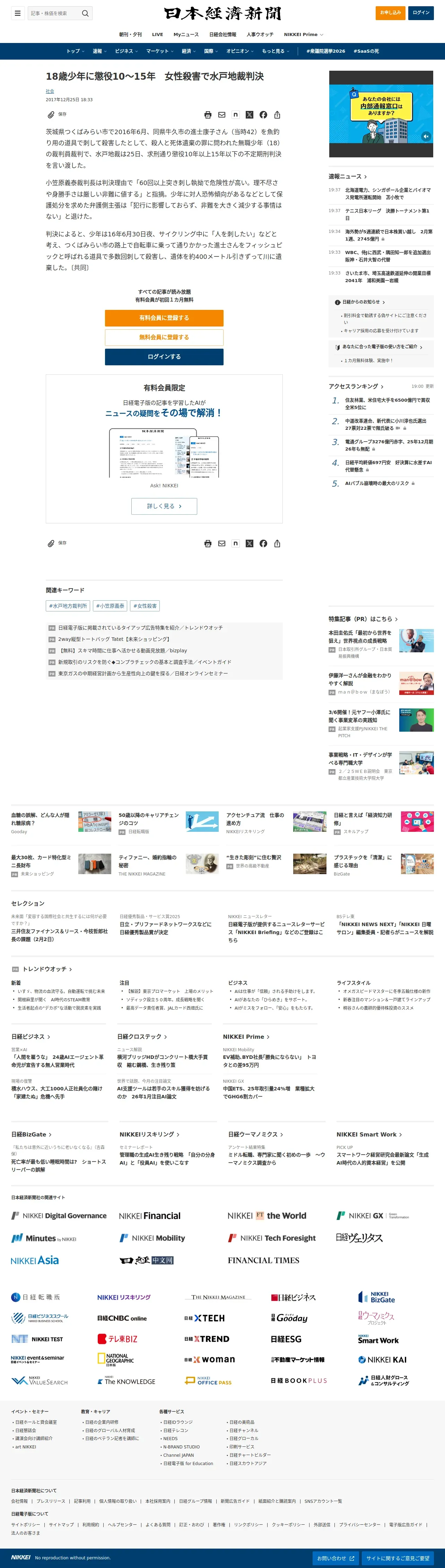Open the サイトに関するご意見ご要望 footer button
Viewport: 445px width, 1568px height.
coord(398,1558)
